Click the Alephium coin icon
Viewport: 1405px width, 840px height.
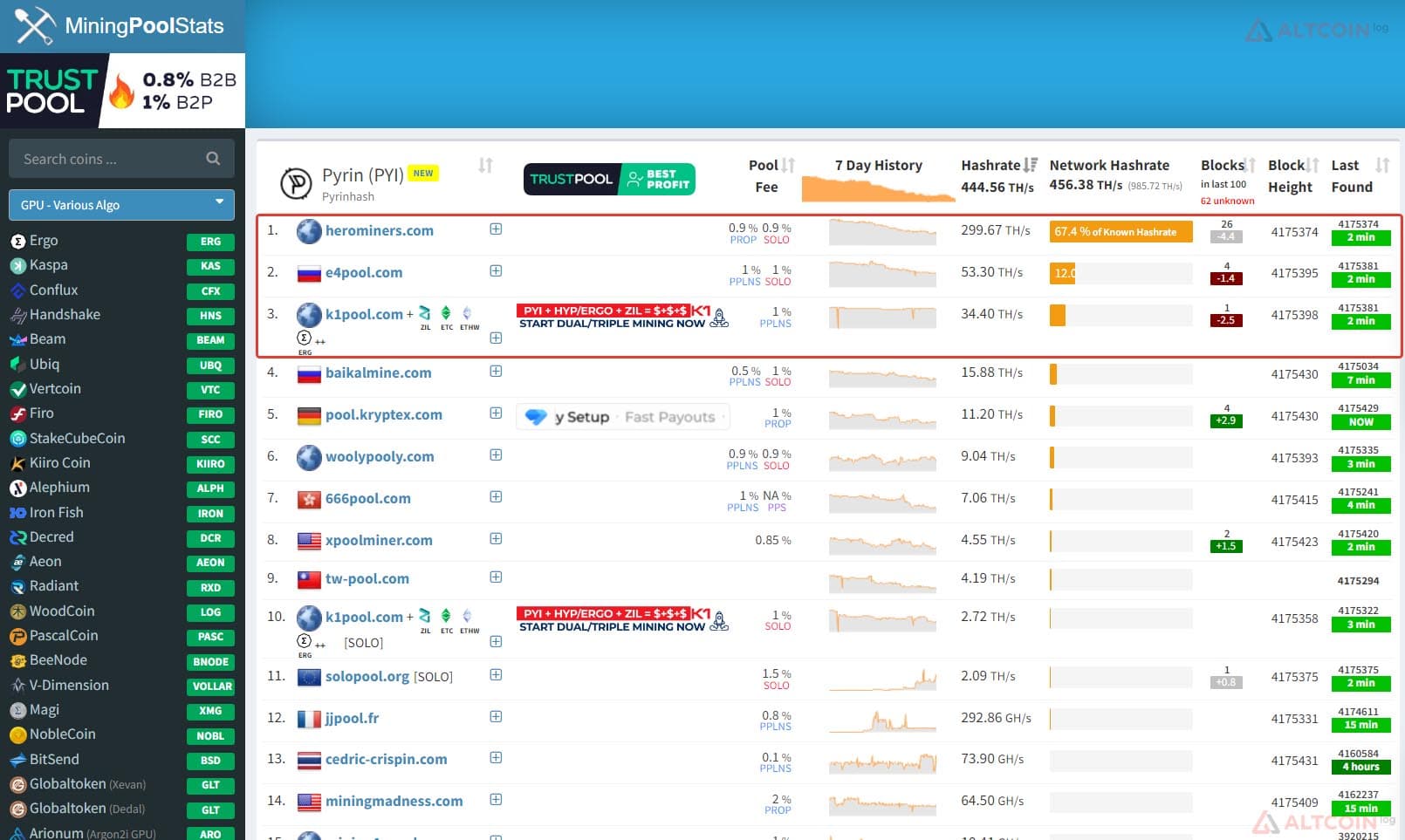click(17, 488)
